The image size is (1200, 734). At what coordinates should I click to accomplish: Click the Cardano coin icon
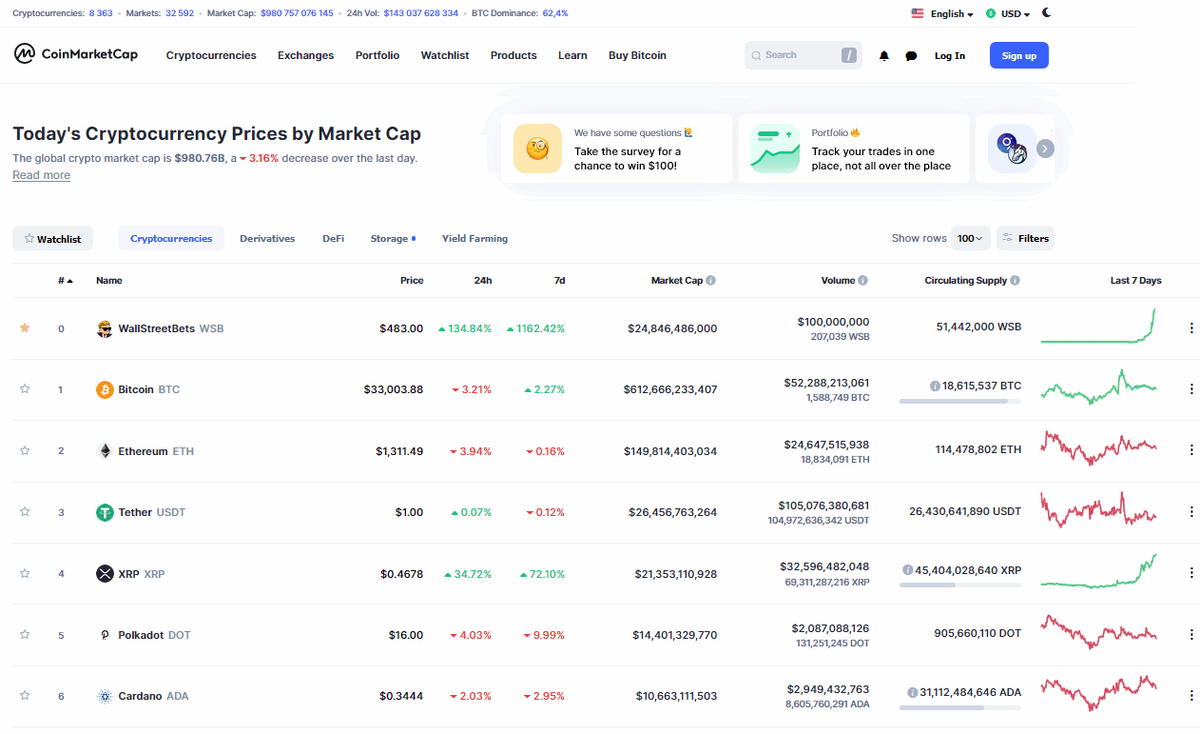(104, 696)
